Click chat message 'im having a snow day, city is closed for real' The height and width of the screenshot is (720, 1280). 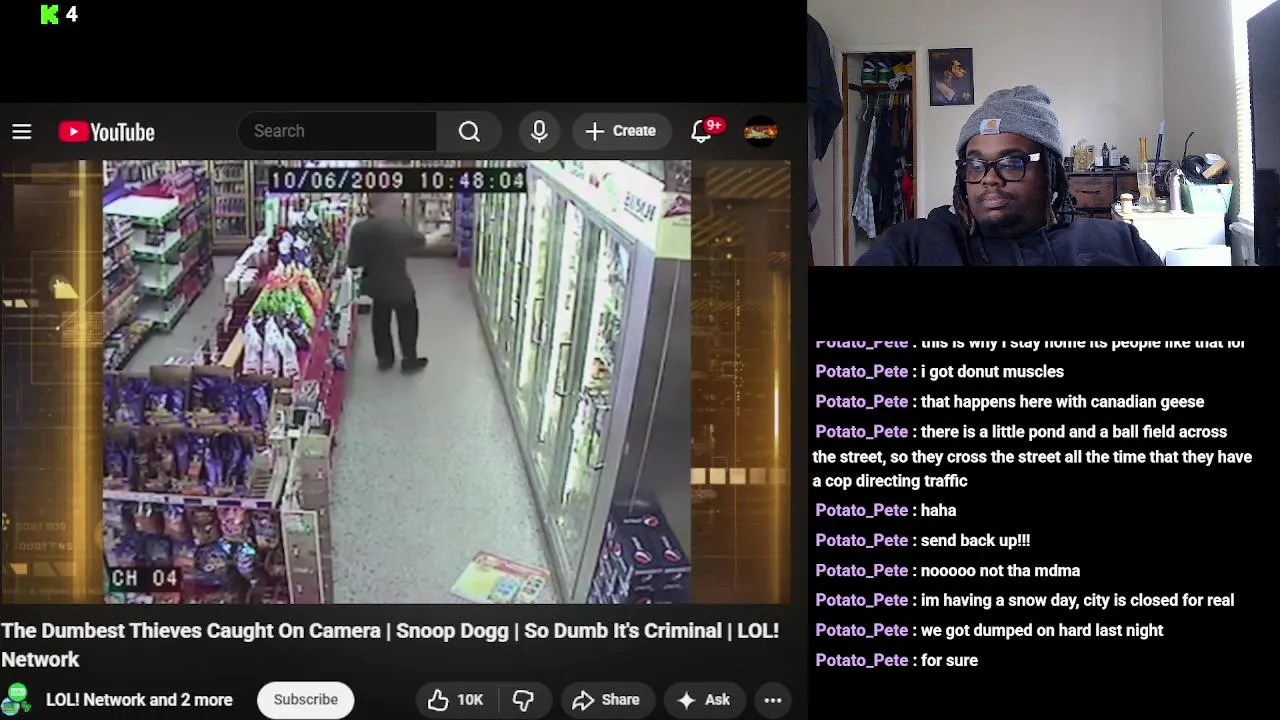pos(1077,600)
